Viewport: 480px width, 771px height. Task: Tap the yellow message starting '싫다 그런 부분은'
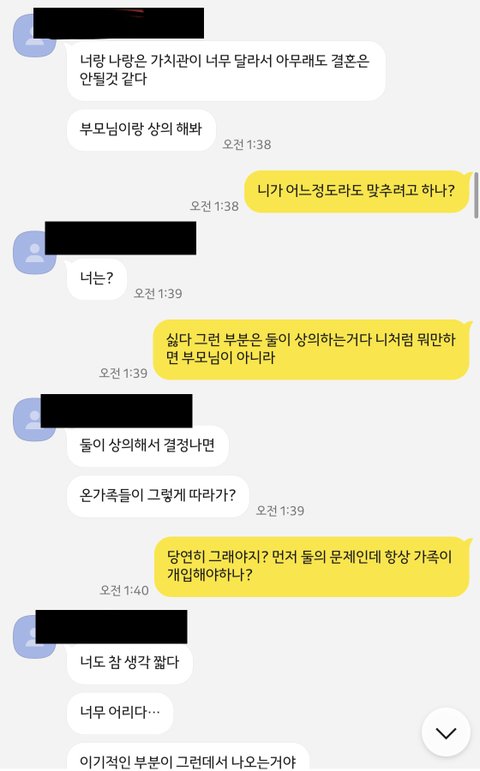click(311, 349)
